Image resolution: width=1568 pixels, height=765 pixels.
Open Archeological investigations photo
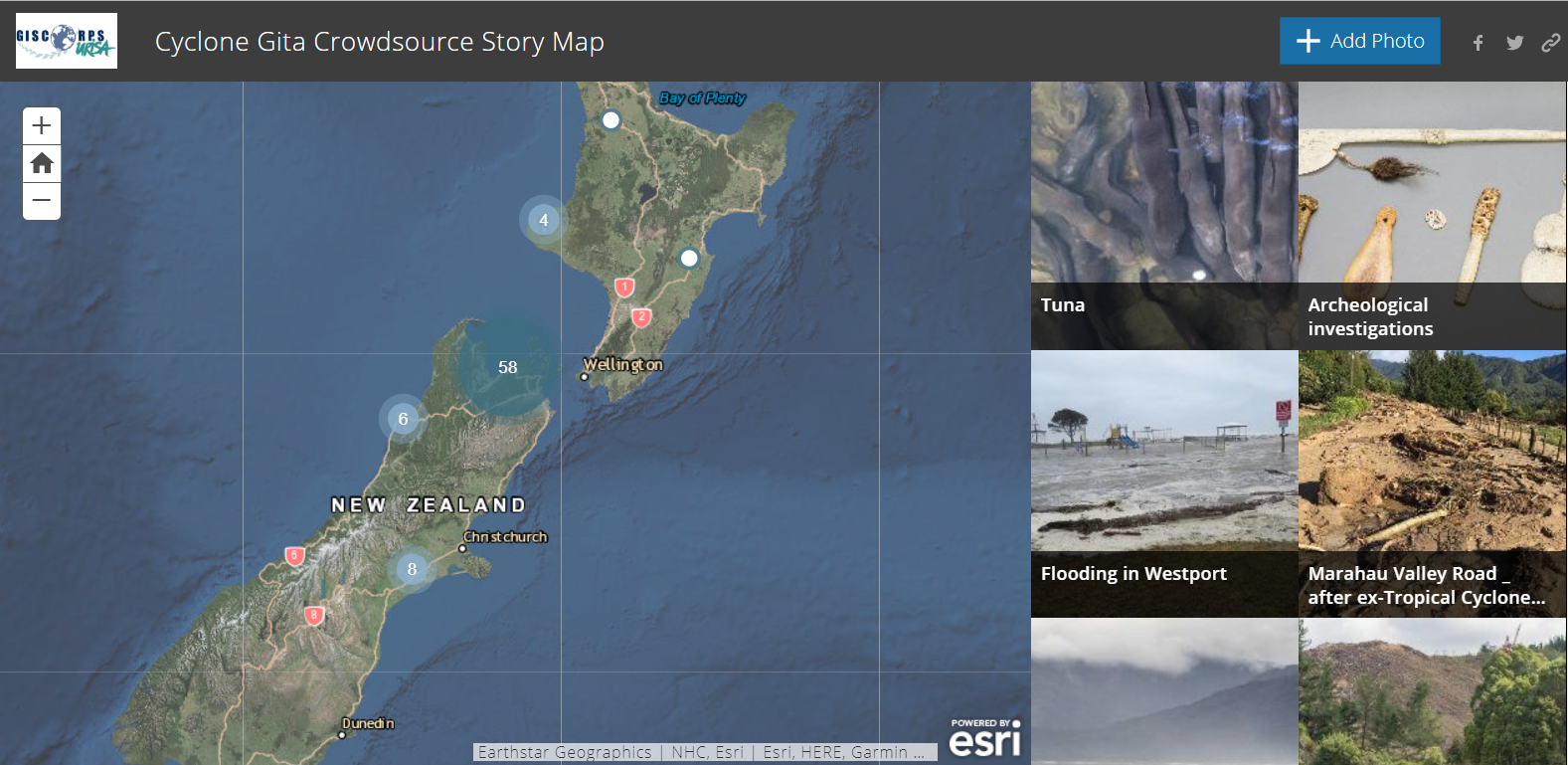[1432, 215]
